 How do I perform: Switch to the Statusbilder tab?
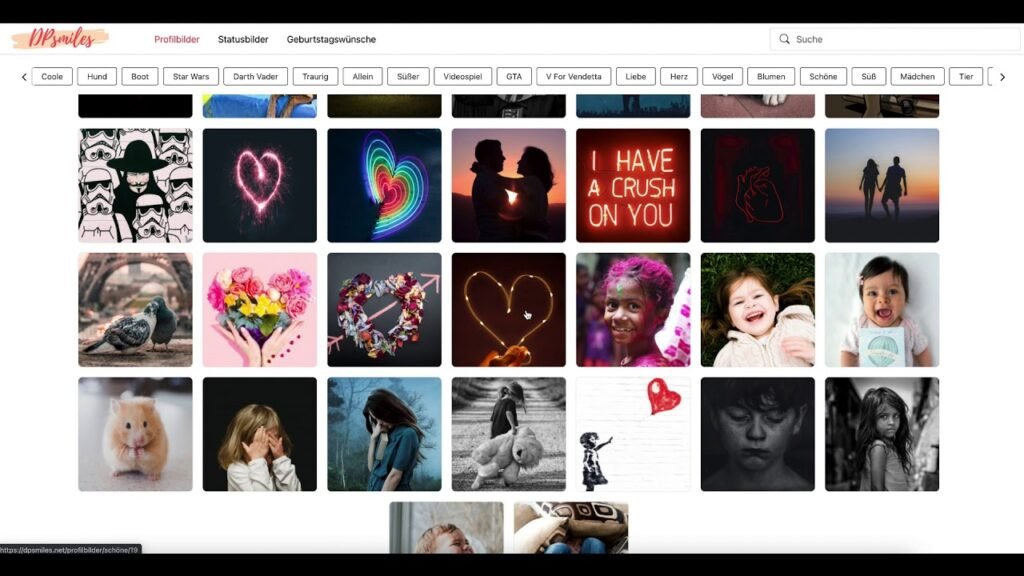[242, 39]
